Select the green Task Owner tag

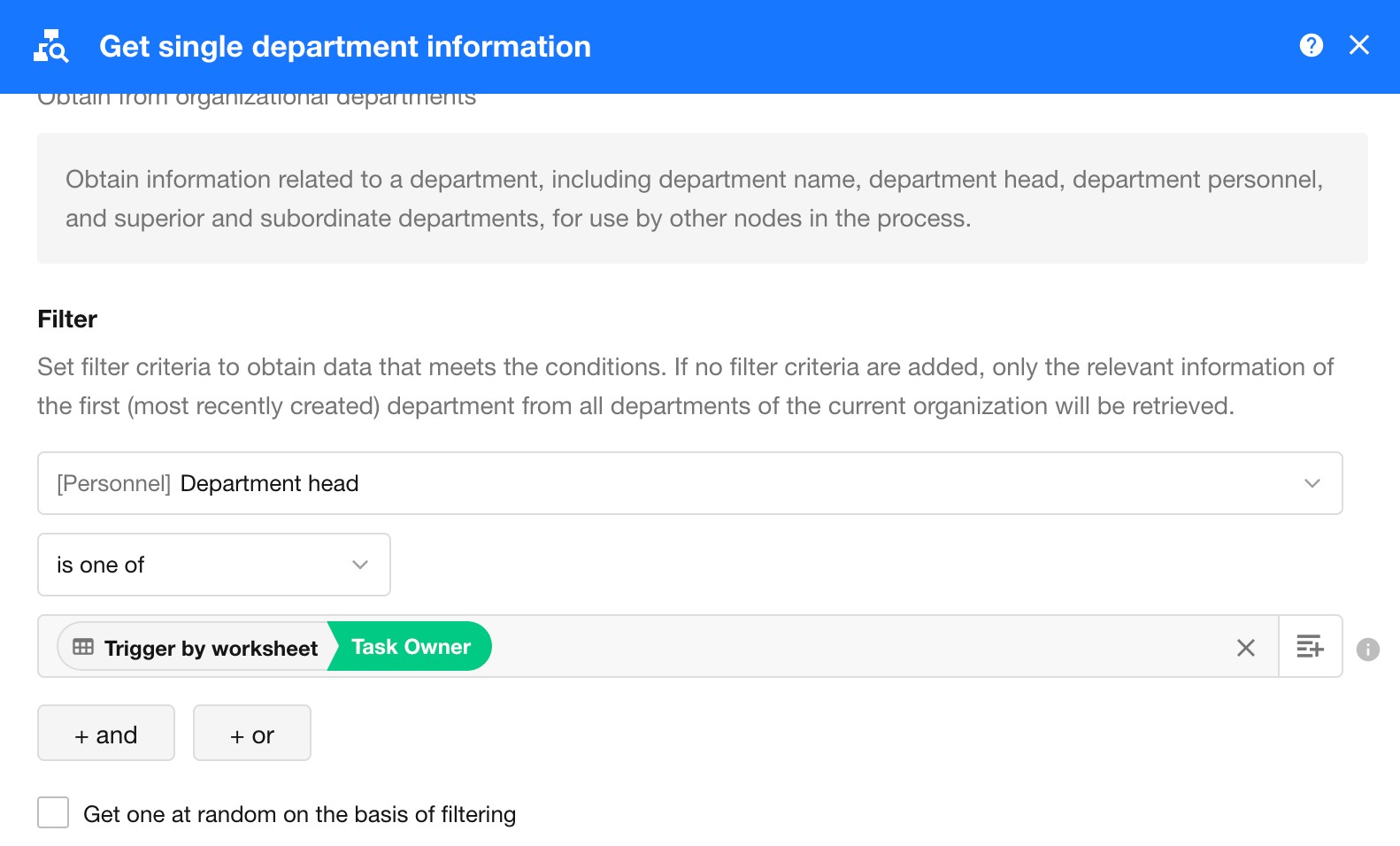tap(412, 647)
